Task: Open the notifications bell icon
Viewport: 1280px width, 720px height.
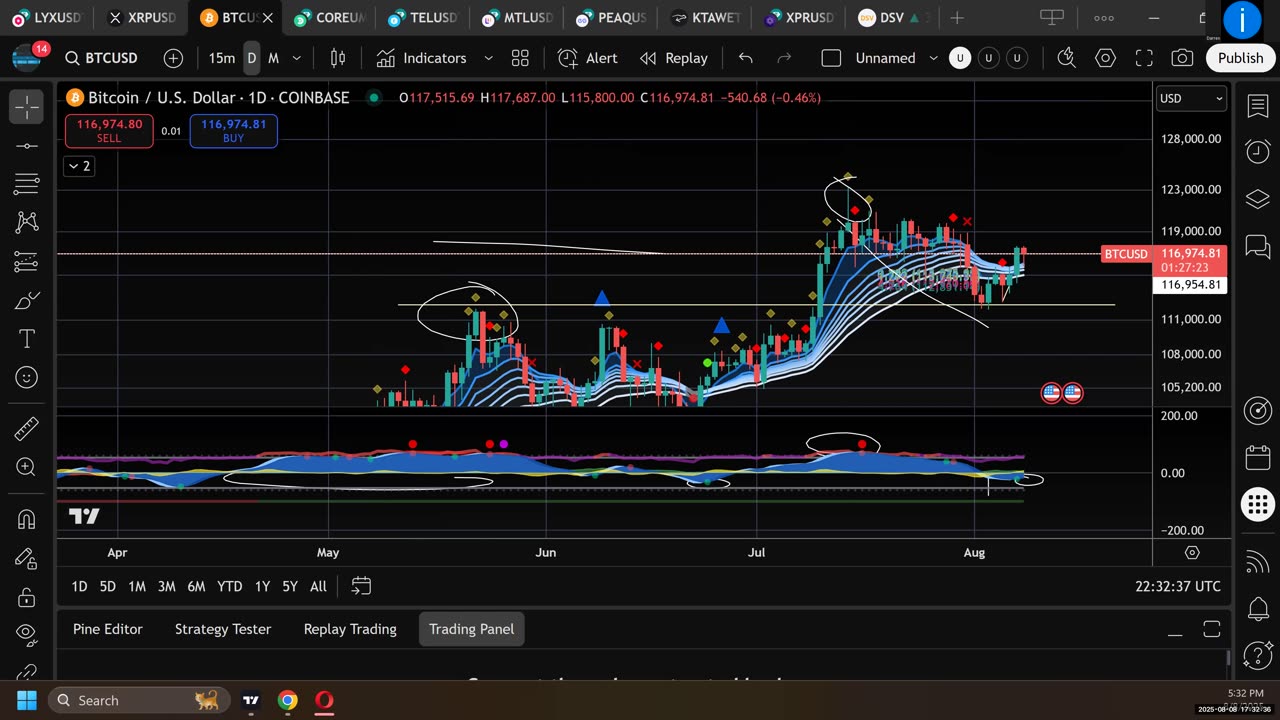Action: [1258, 609]
